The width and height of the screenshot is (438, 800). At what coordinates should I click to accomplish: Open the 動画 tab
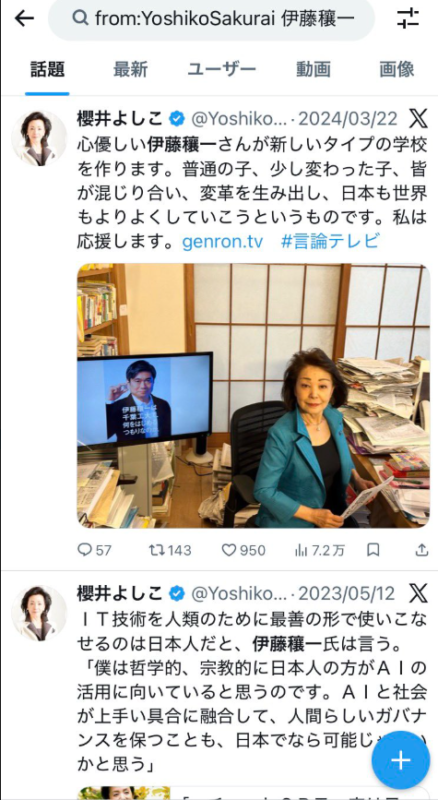pos(313,69)
